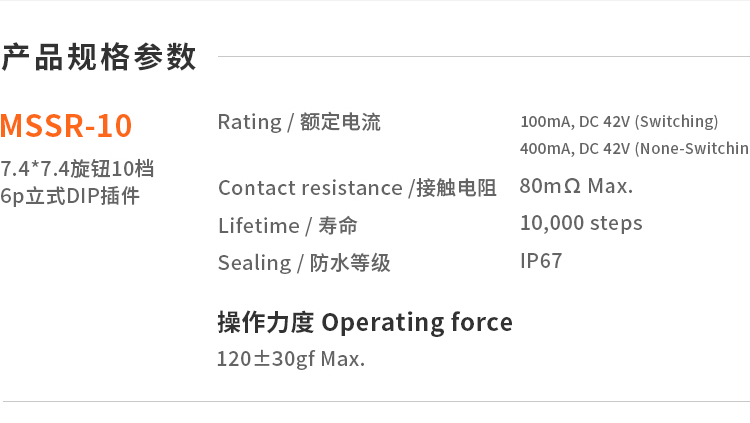The image size is (750, 423).
Task: Click the Sealing / 防水等级 label
Action: [x=304, y=263]
